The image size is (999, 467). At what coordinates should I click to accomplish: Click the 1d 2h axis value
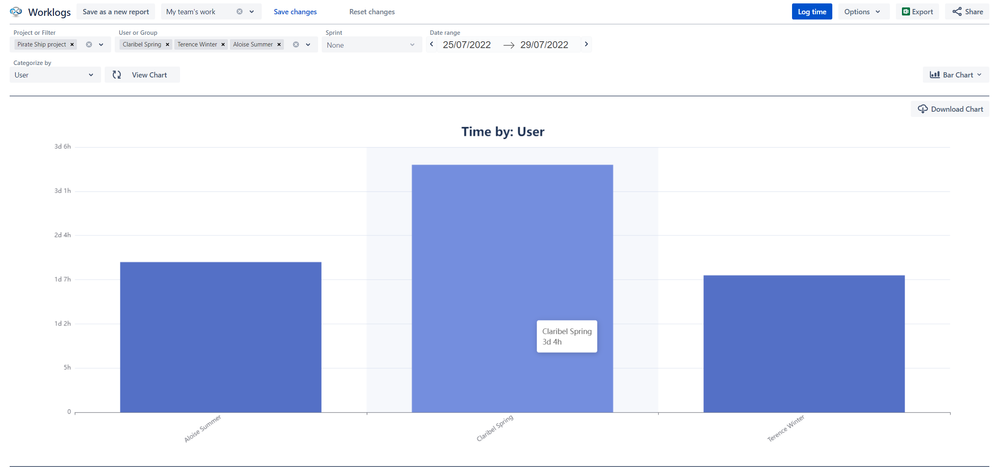[x=62, y=324]
